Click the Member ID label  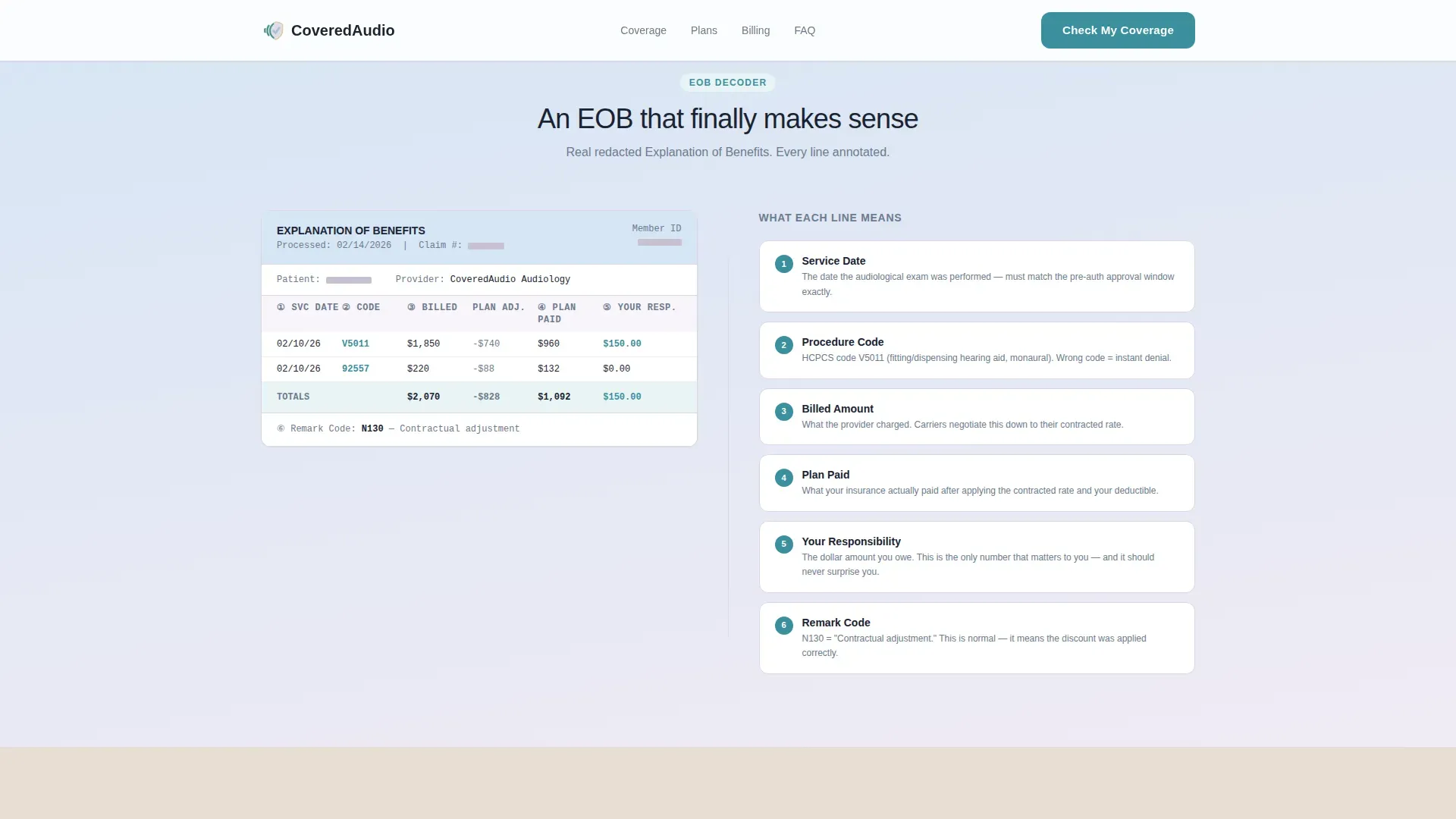[657, 228]
